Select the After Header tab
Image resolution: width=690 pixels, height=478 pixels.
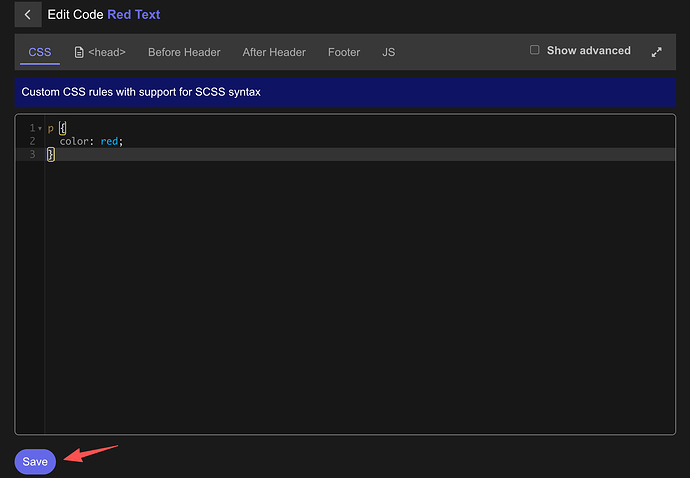pyautogui.click(x=274, y=52)
